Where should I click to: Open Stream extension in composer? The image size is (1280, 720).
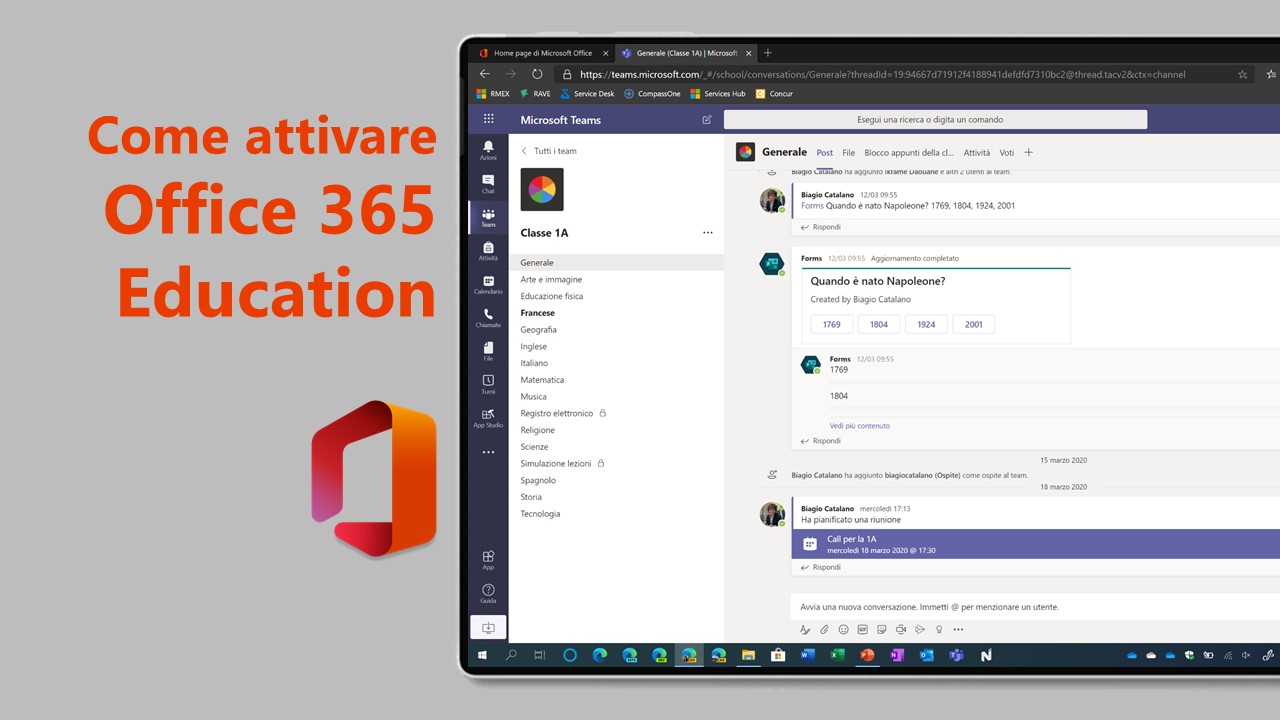pos(920,630)
